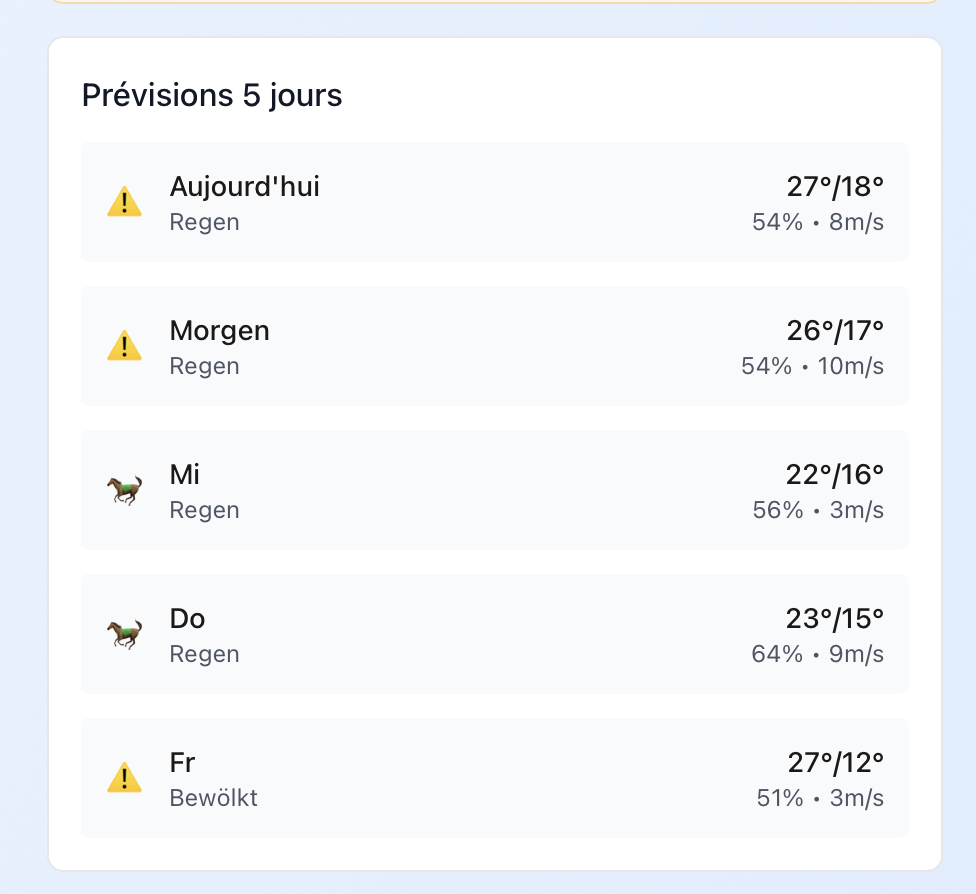976x894 pixels.
Task: Open the Aujourd'hui forecast row
Action: (x=495, y=203)
